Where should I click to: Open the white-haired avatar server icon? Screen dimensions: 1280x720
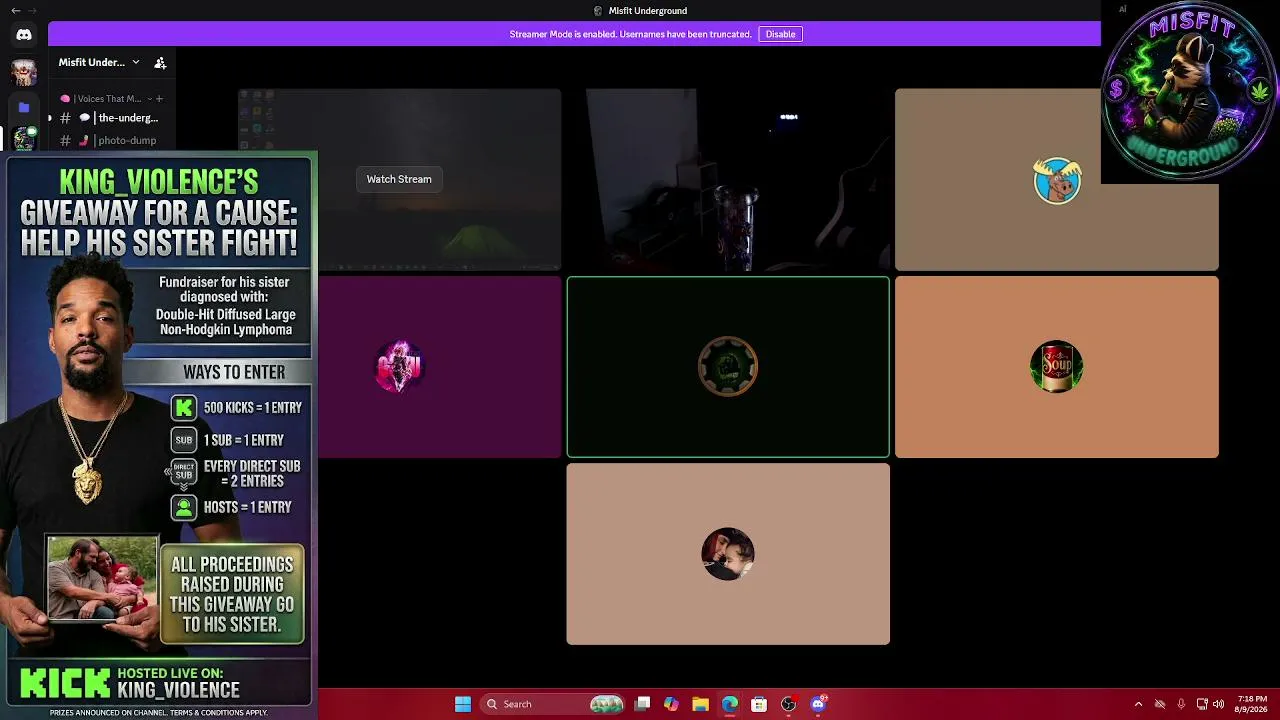click(x=24, y=71)
